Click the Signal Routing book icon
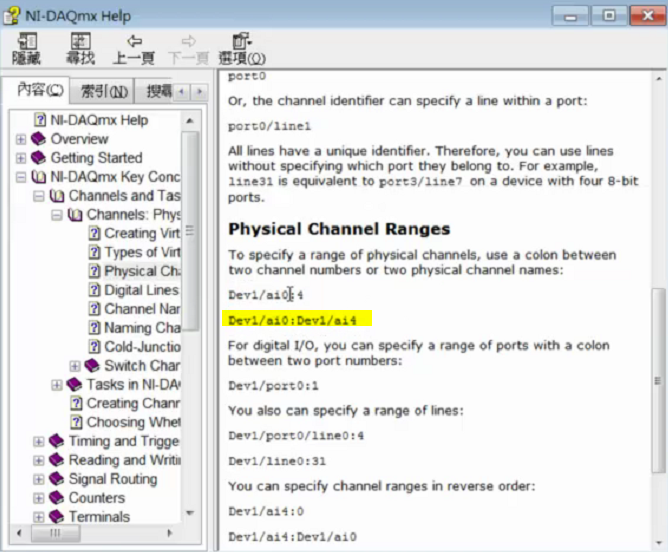This screenshot has height=552, width=668. (56, 479)
